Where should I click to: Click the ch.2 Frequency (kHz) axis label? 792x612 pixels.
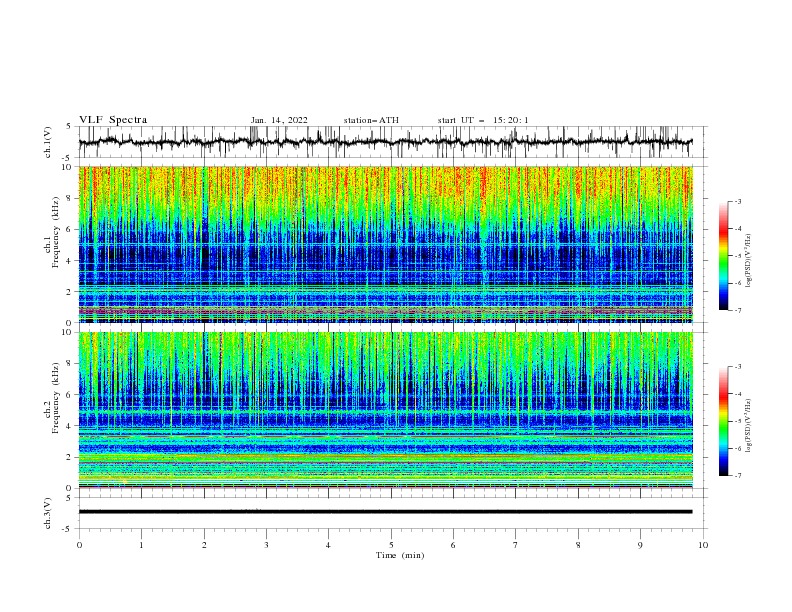tap(52, 398)
